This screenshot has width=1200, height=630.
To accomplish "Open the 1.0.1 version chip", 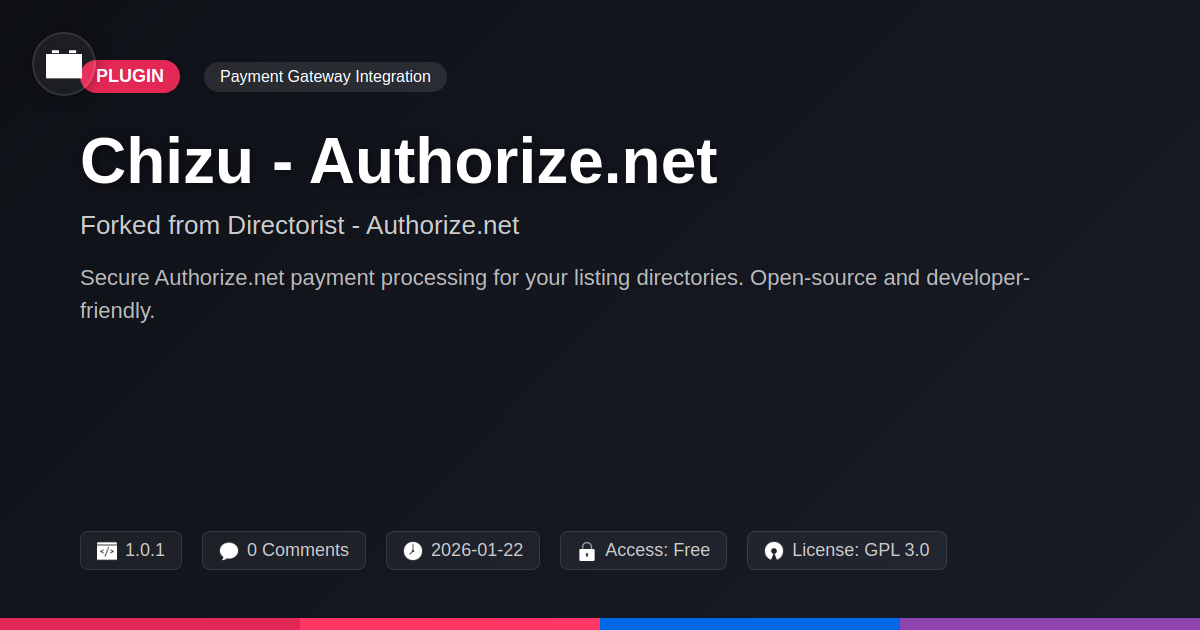I will click(x=131, y=551).
